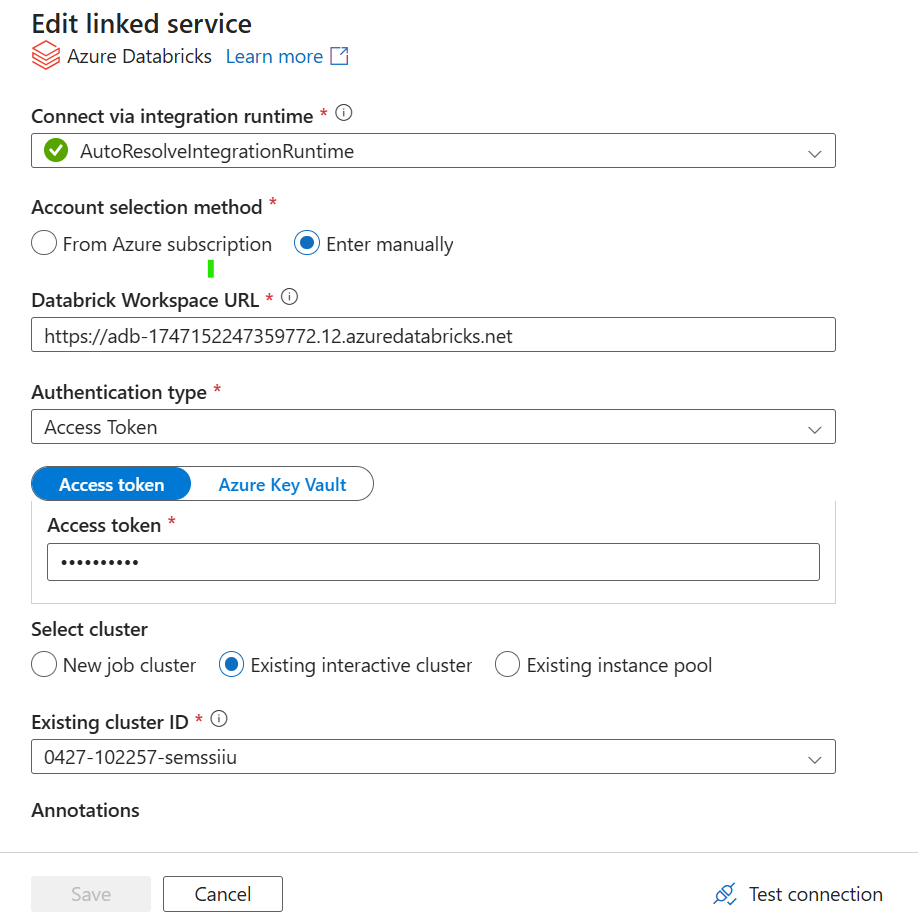The height and width of the screenshot is (919, 918).
Task: Click info icon beside Existing cluster ID
Action: pyautogui.click(x=220, y=719)
